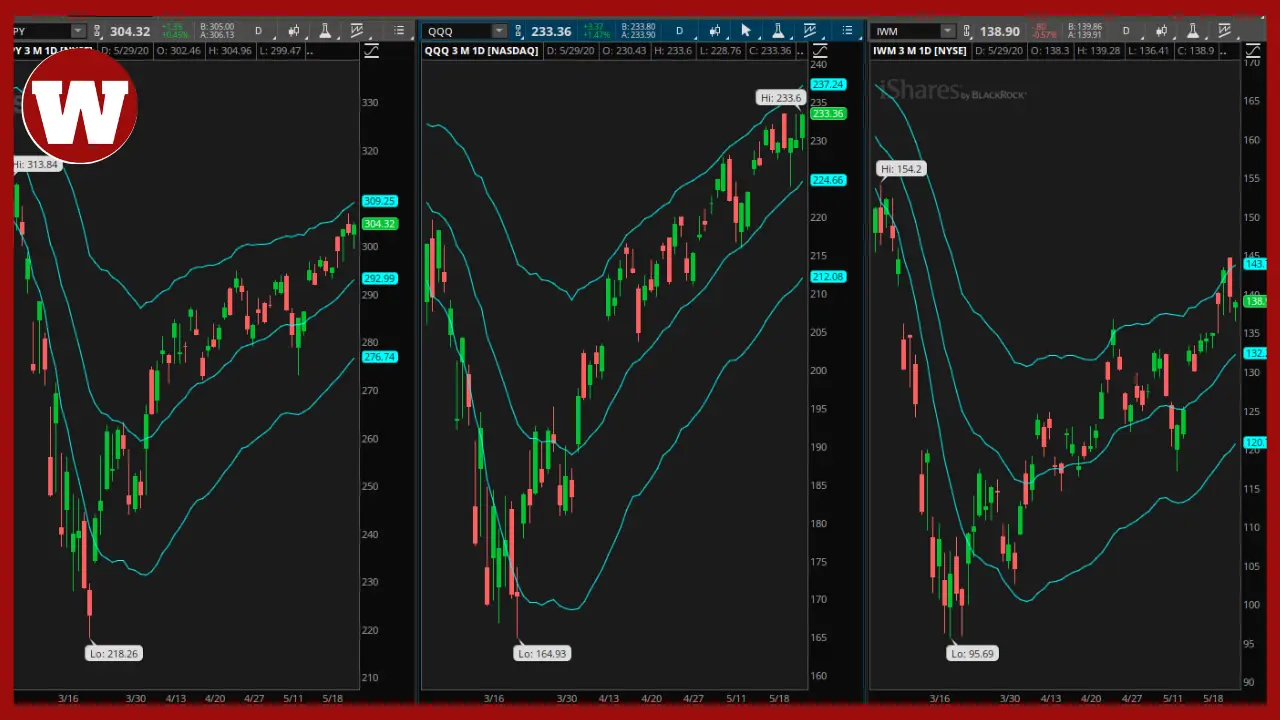Click QQQ last price 233.36
1280x720 pixels.
551,31
